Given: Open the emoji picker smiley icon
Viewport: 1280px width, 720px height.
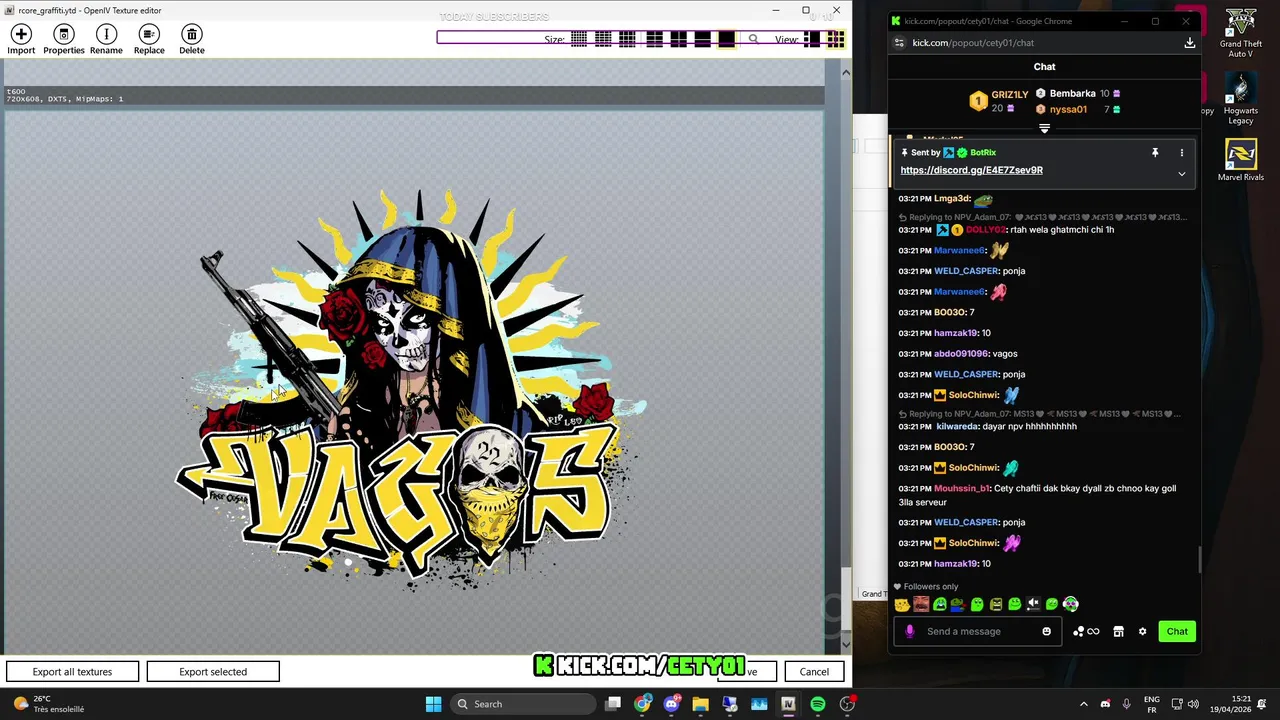Looking at the screenshot, I should coord(1047,631).
